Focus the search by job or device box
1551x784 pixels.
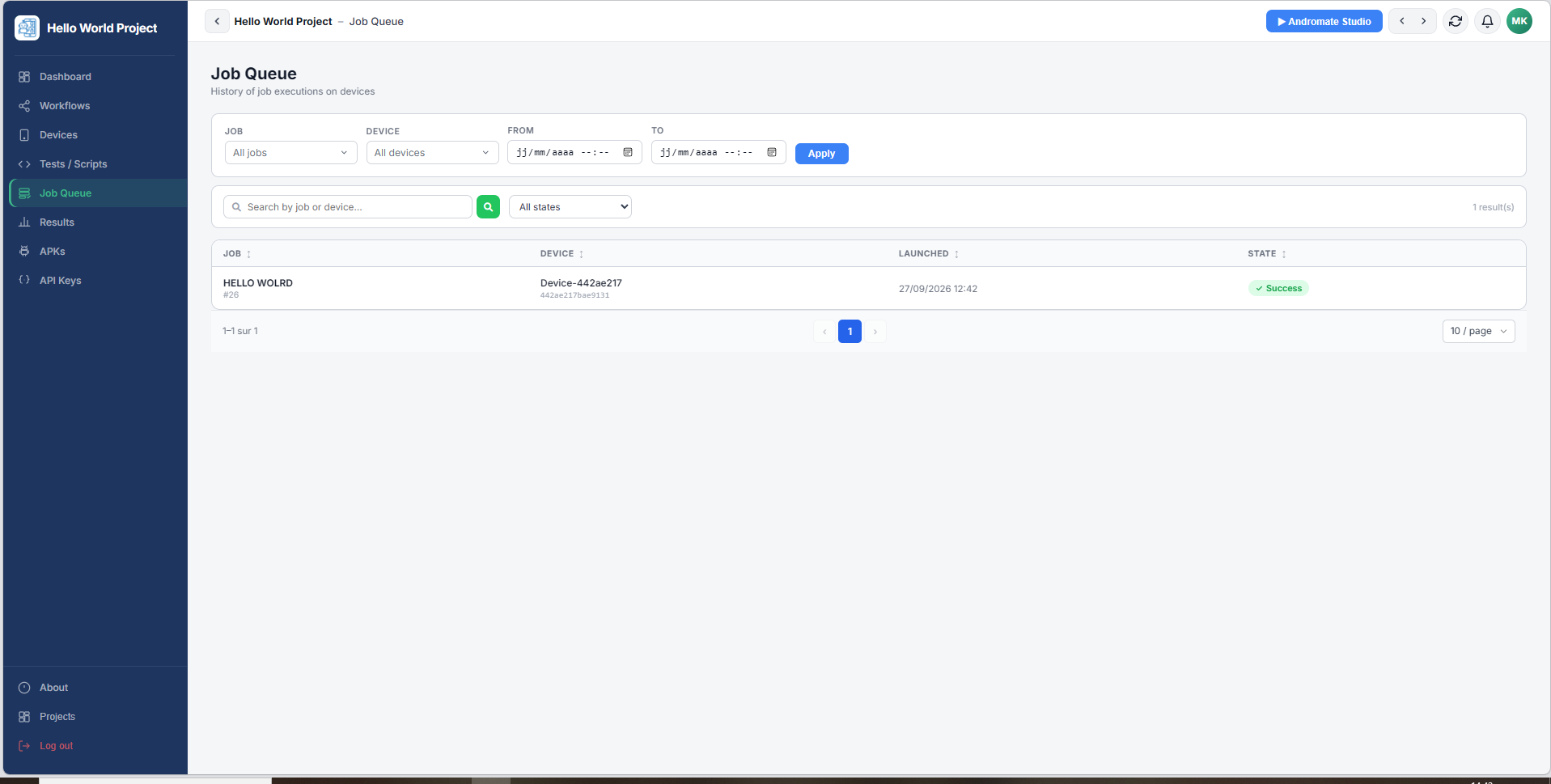tap(348, 207)
